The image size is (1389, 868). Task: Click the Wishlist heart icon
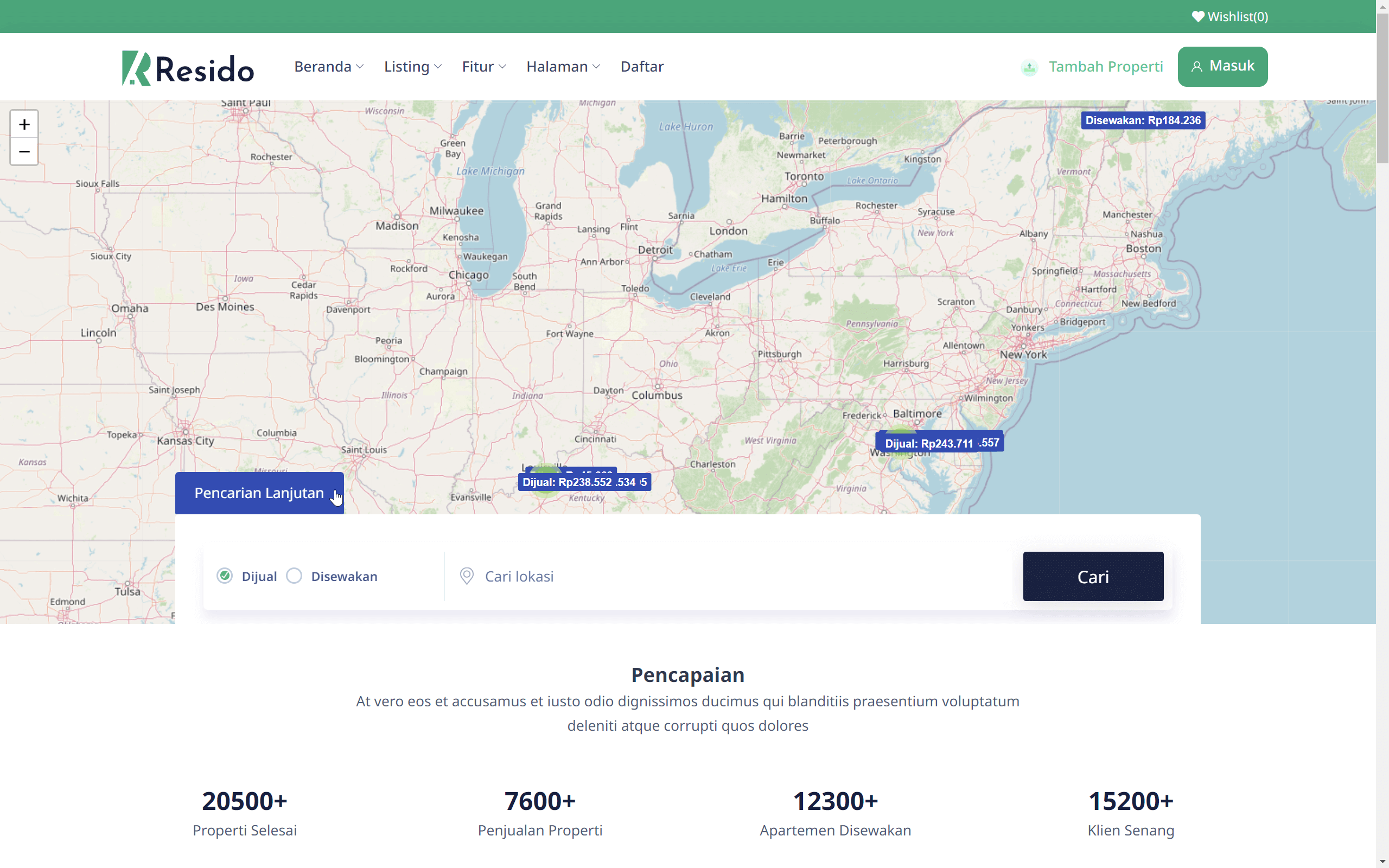[1197, 17]
